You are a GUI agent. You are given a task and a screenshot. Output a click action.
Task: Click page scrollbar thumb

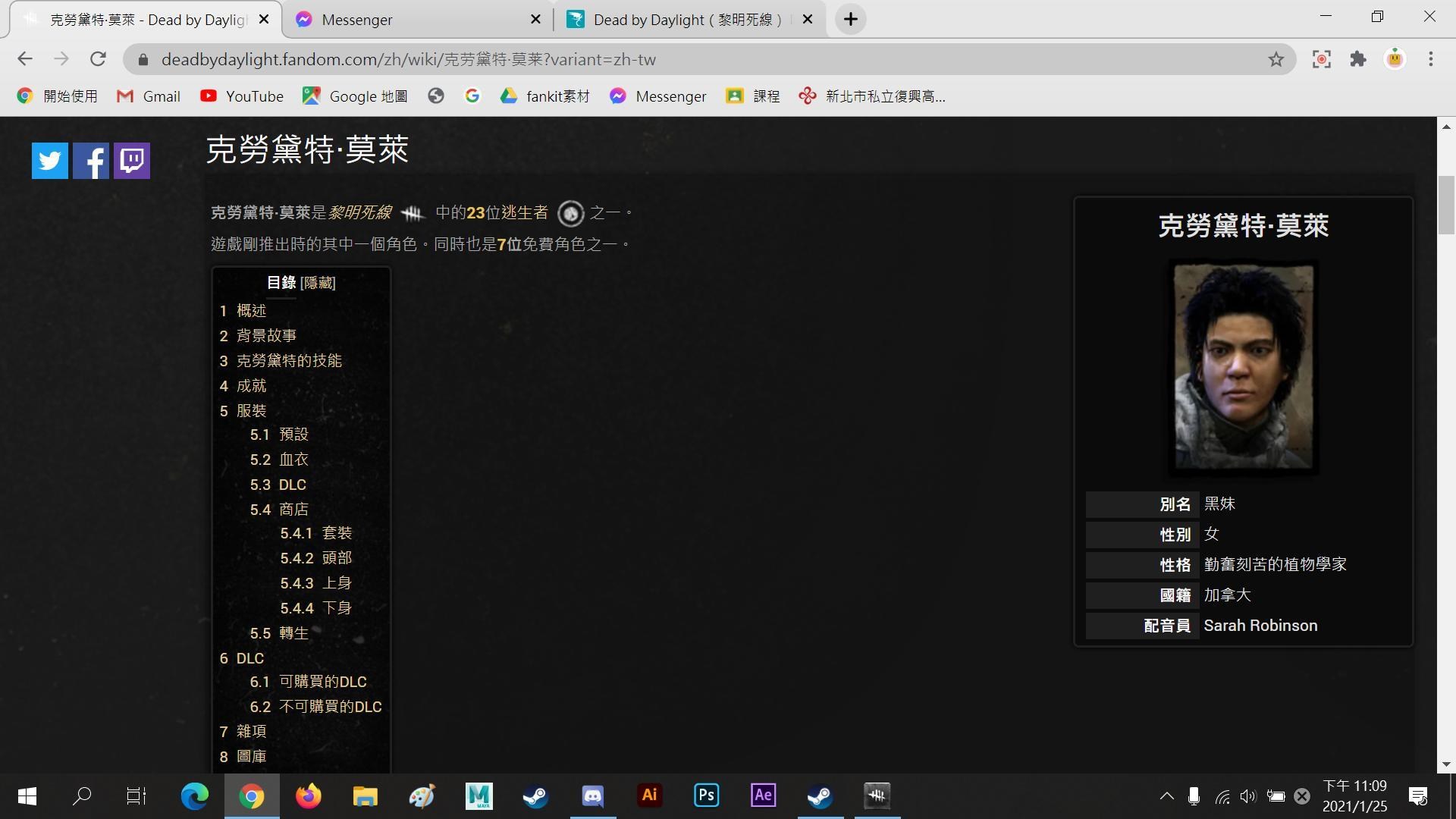(x=1446, y=205)
